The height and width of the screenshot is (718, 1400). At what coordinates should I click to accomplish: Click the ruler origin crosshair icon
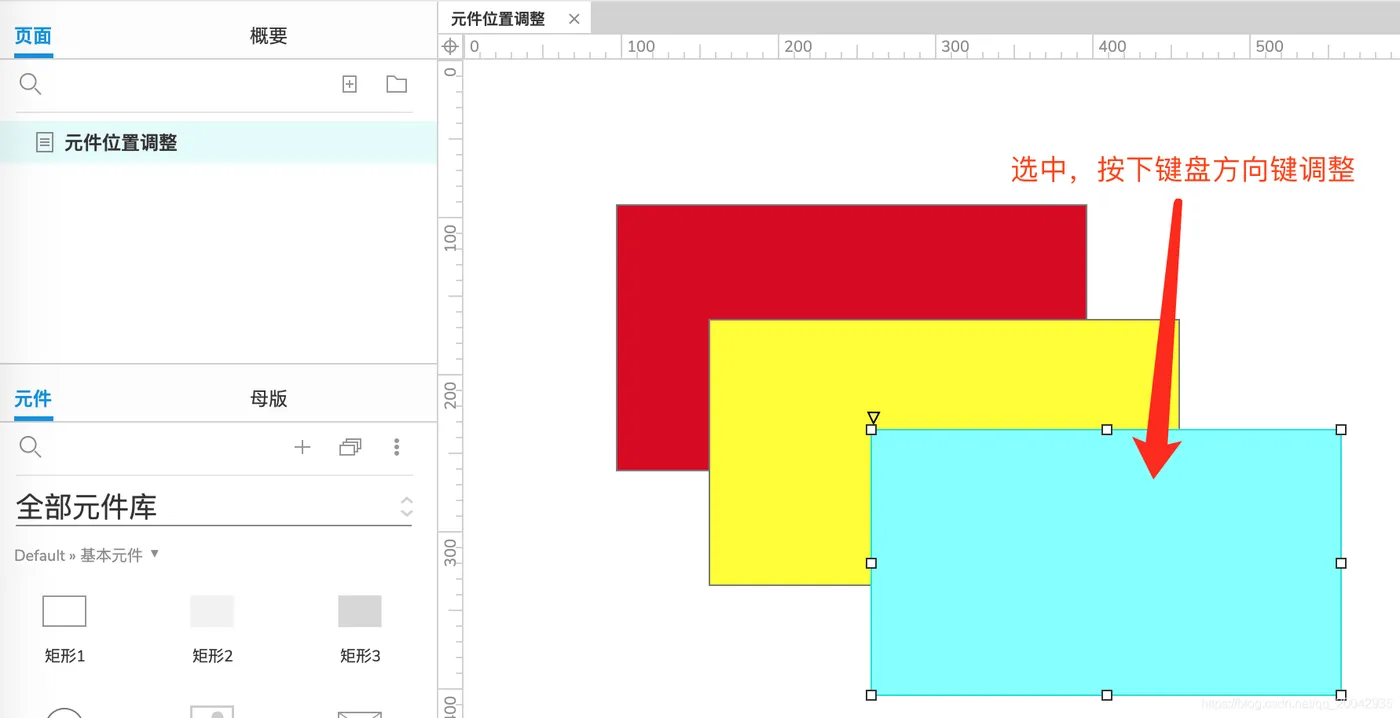click(x=450, y=46)
